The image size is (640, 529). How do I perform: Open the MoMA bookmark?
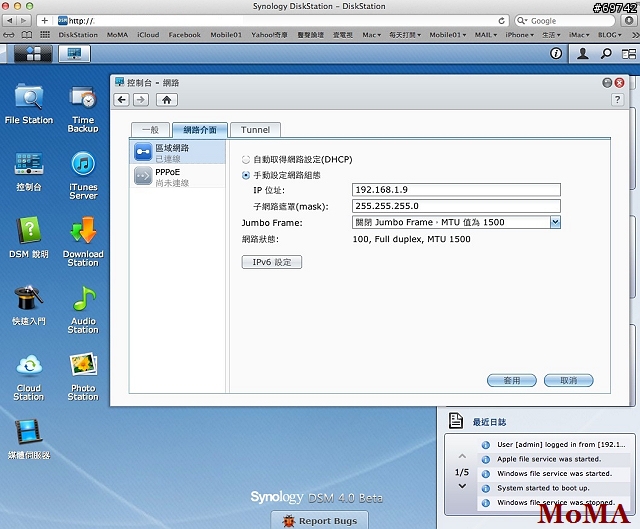[117, 35]
